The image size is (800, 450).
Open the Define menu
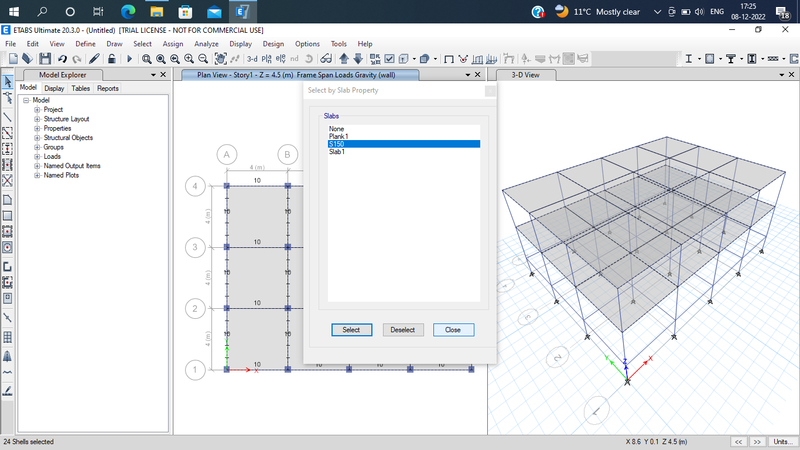click(85, 44)
